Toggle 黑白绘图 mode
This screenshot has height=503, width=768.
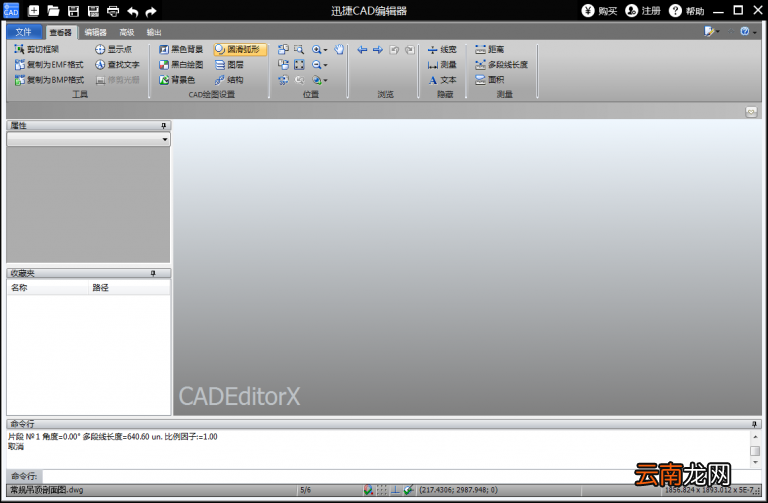(181, 64)
